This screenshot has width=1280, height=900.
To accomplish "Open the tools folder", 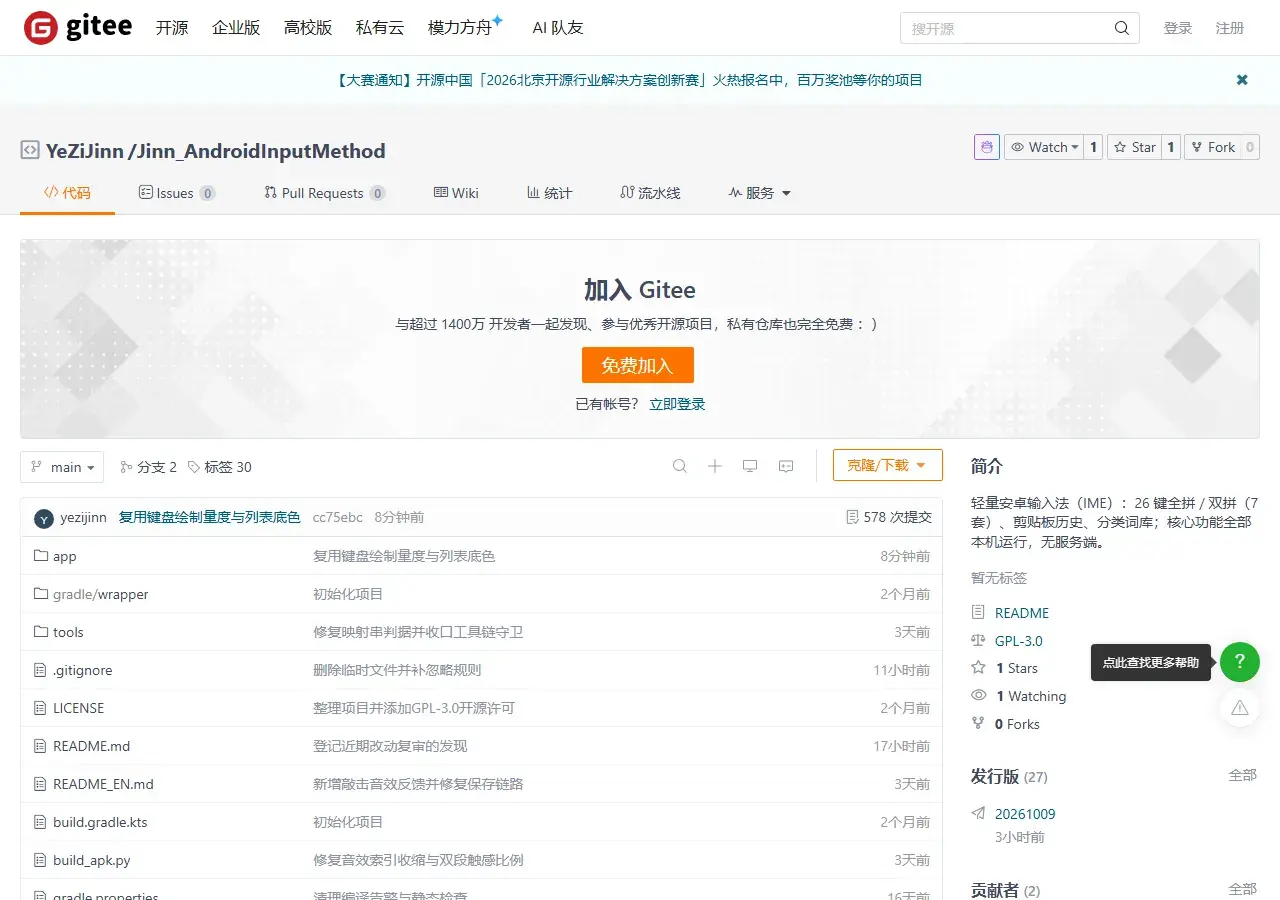I will 68,632.
